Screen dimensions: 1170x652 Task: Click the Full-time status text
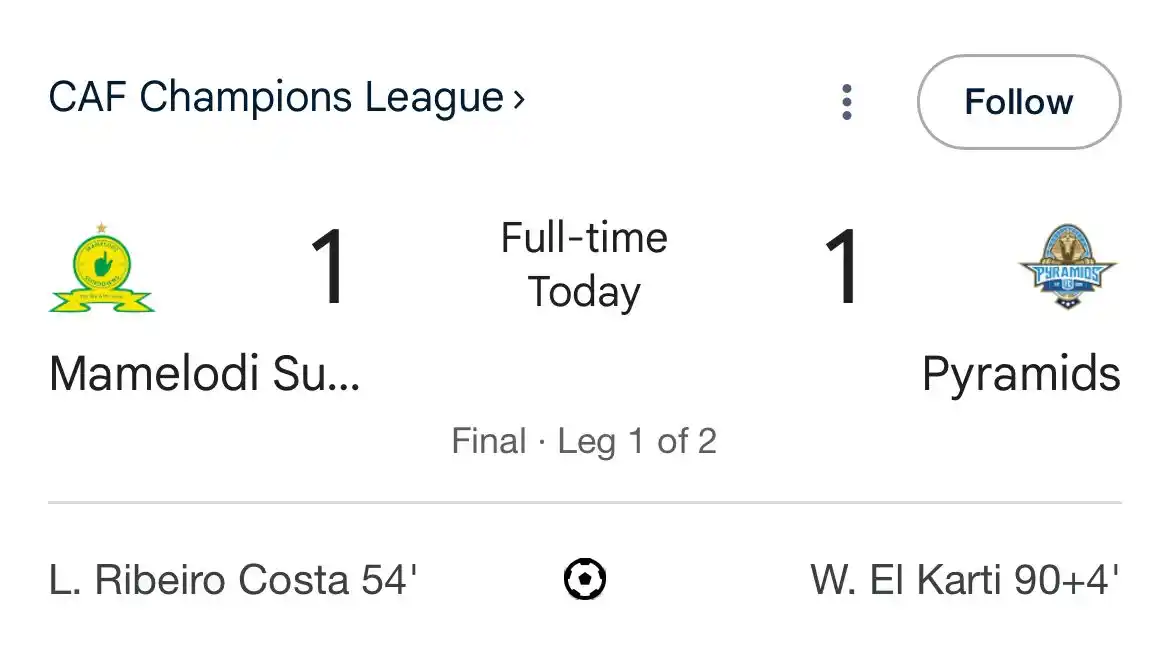(x=584, y=238)
